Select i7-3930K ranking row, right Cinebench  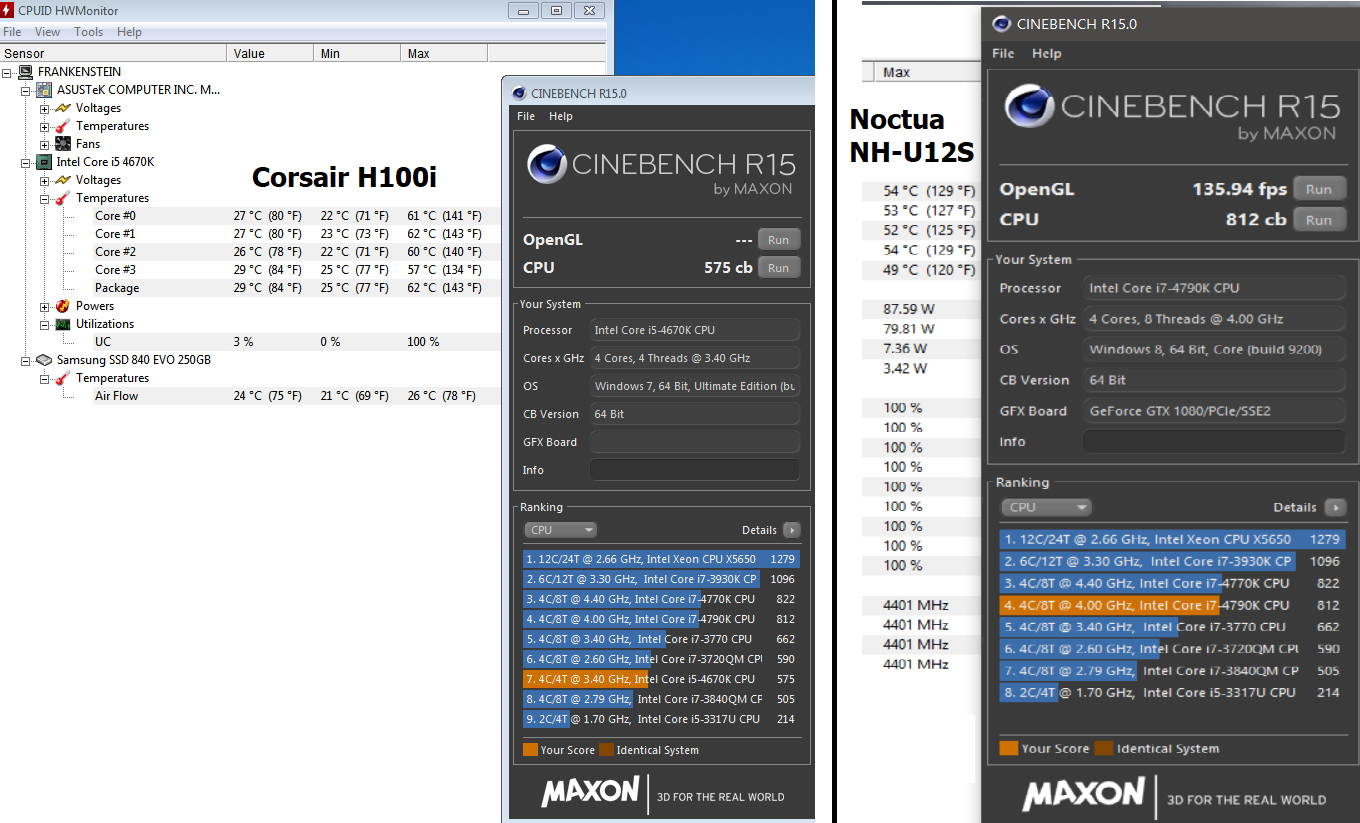1172,561
